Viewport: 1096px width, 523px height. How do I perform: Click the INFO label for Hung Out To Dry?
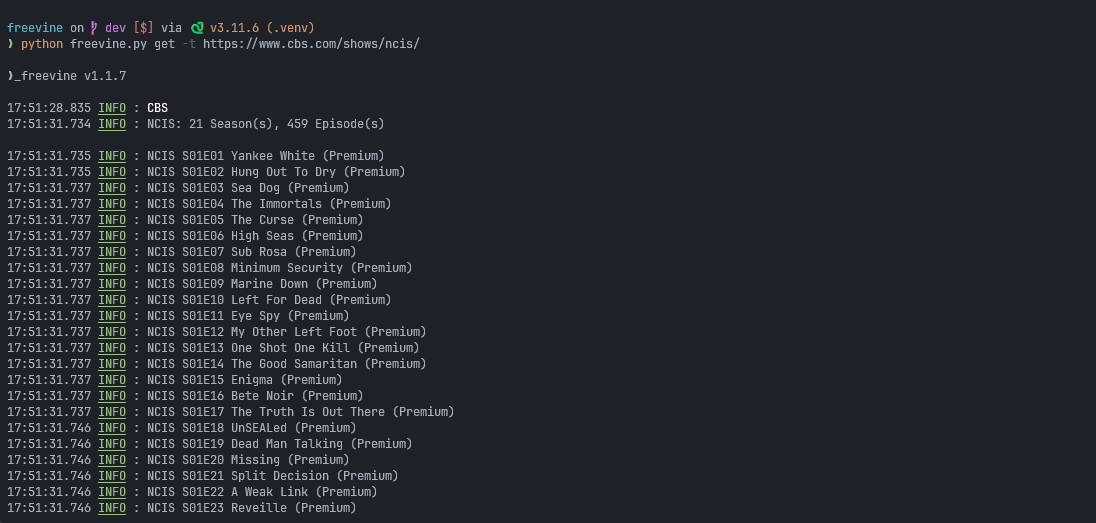click(112, 172)
